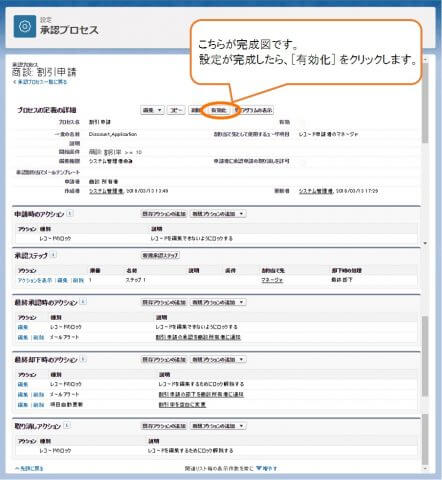
Task: Click the コピー button
Action: click(176, 110)
